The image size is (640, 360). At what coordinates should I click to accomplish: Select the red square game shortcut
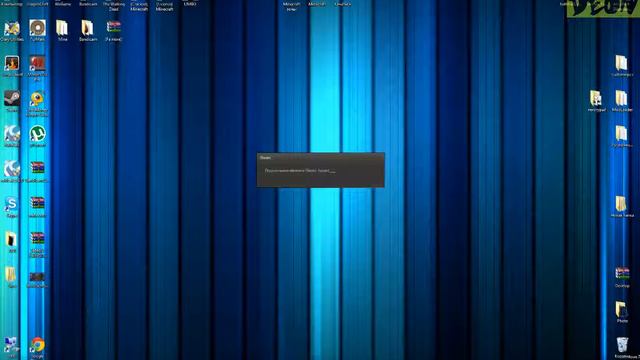coord(37,67)
